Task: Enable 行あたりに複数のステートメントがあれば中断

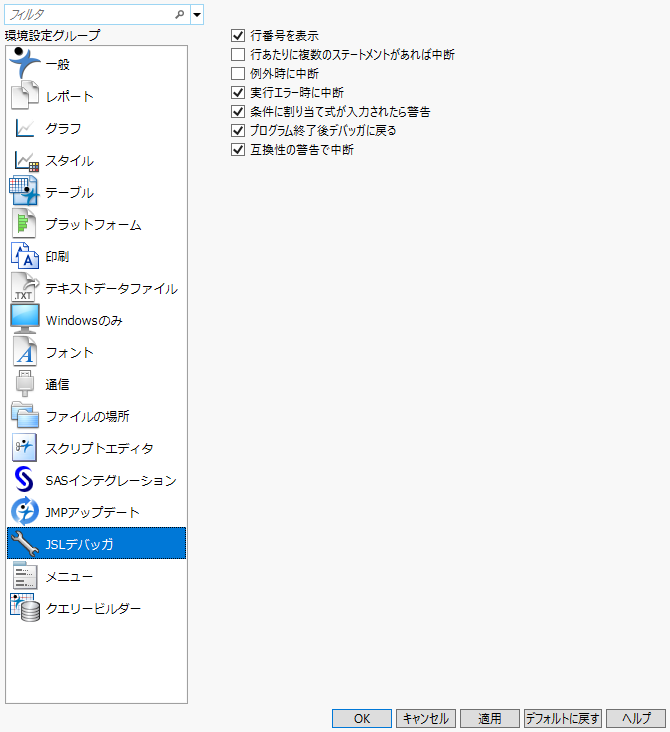Action: point(238,54)
